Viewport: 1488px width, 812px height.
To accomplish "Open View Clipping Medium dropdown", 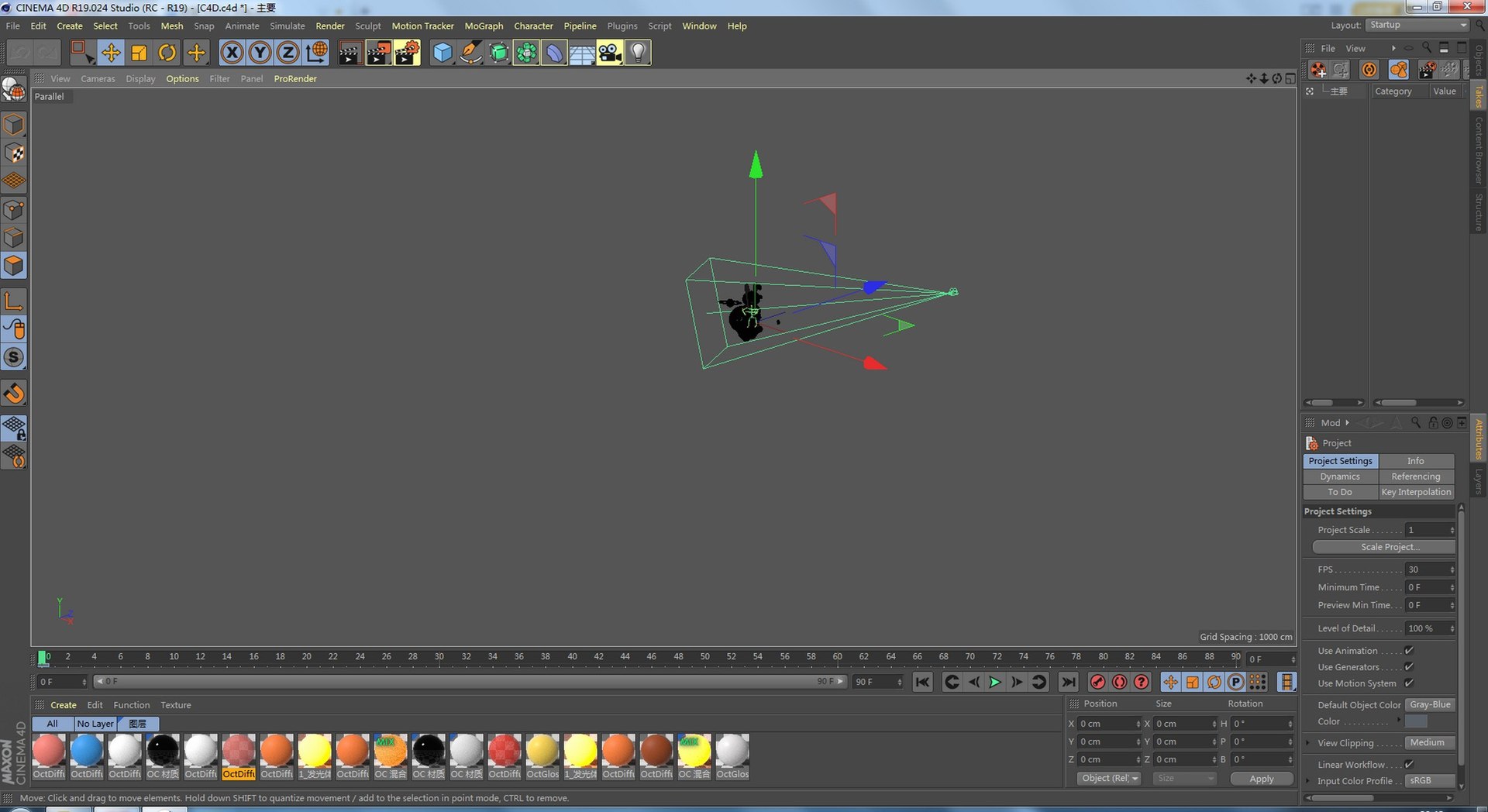I will [1430, 743].
